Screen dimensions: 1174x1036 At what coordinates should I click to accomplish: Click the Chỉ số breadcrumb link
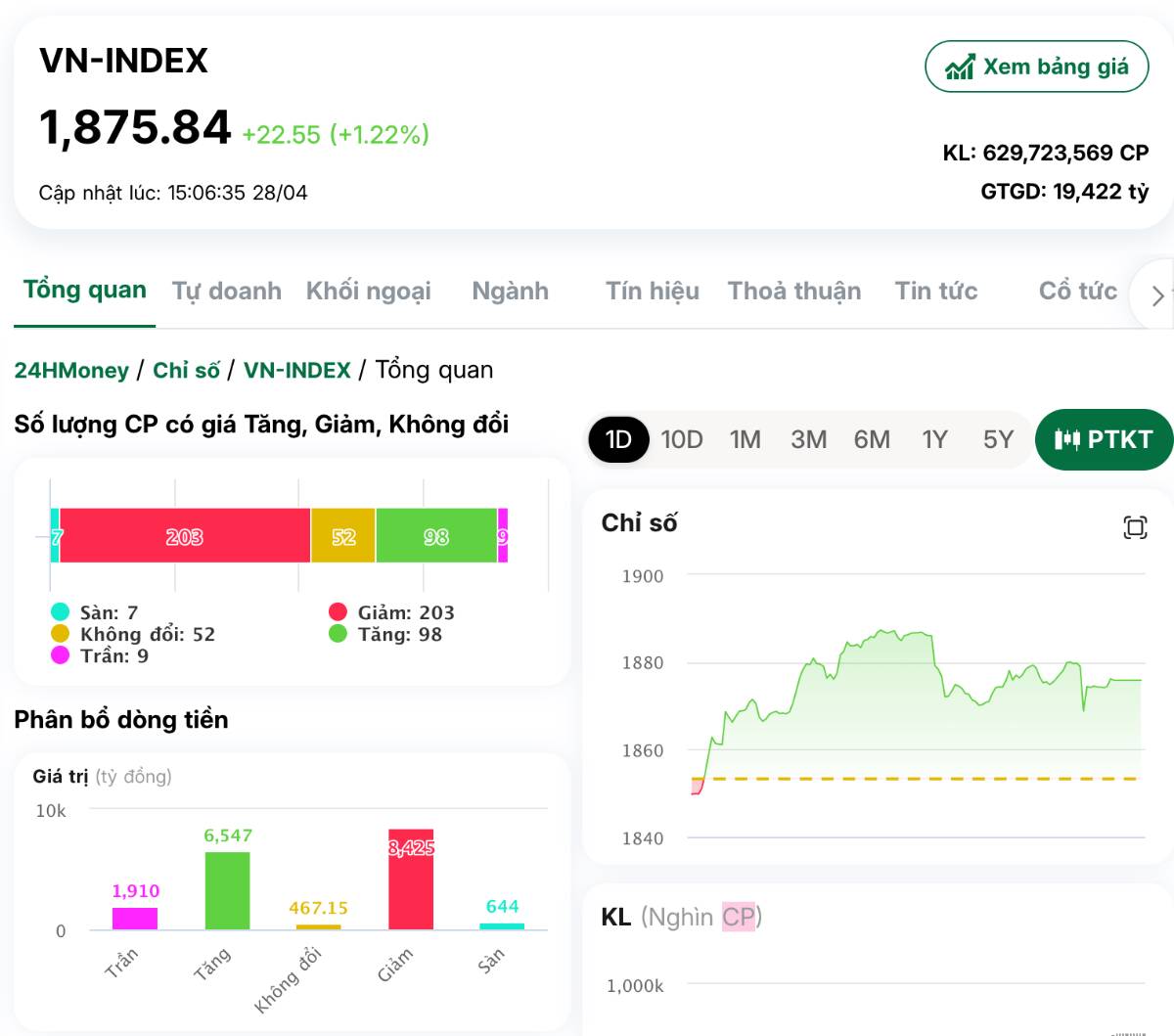coord(186,371)
